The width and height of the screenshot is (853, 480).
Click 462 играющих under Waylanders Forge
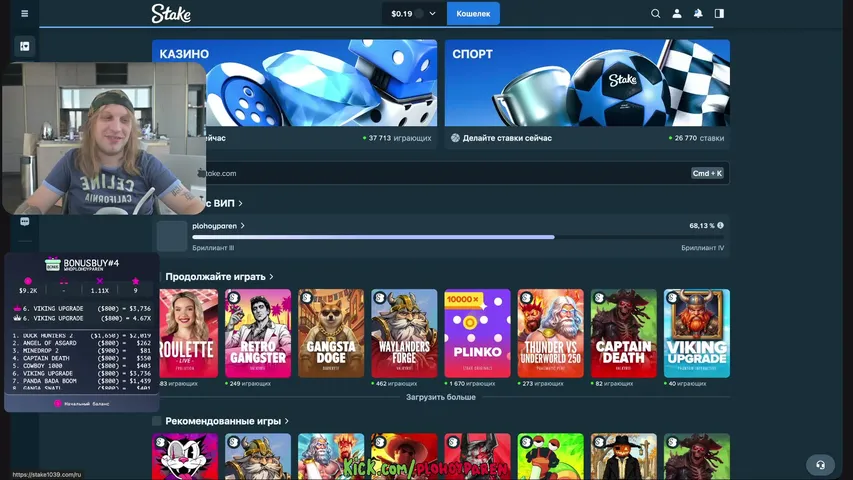click(x=395, y=384)
